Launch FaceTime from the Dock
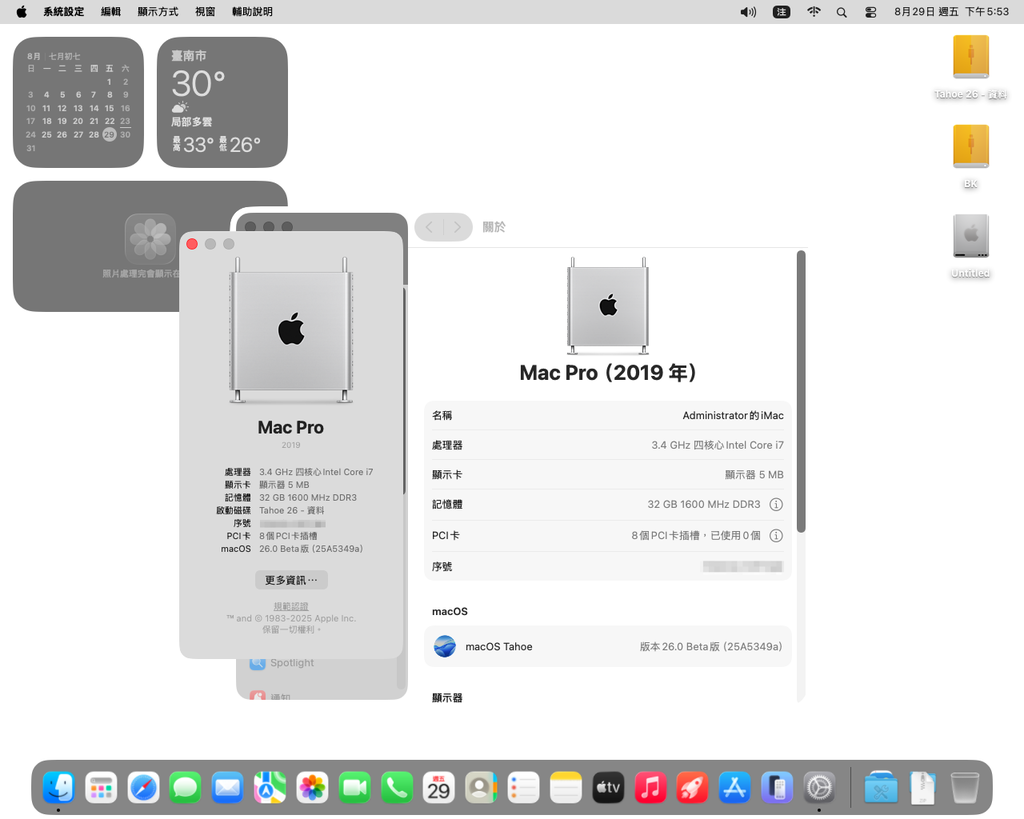 (x=355, y=787)
